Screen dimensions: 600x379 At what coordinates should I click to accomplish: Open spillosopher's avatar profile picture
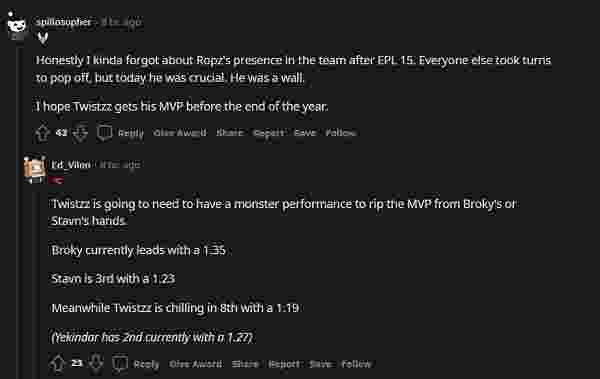pos(16,25)
